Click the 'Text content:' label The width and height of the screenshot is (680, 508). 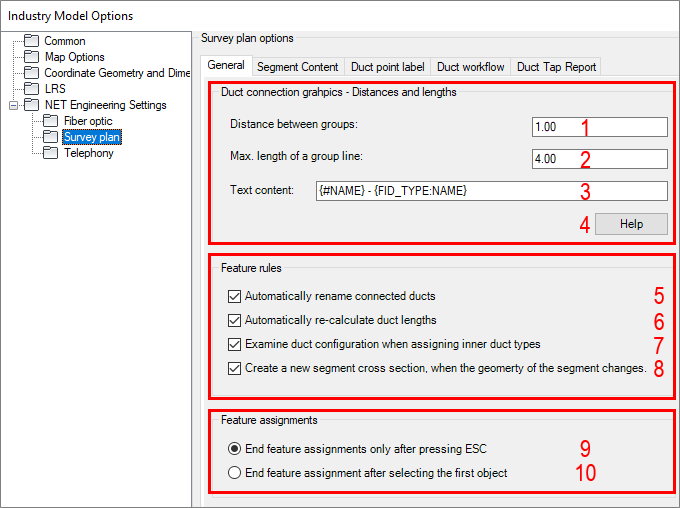tap(262, 190)
